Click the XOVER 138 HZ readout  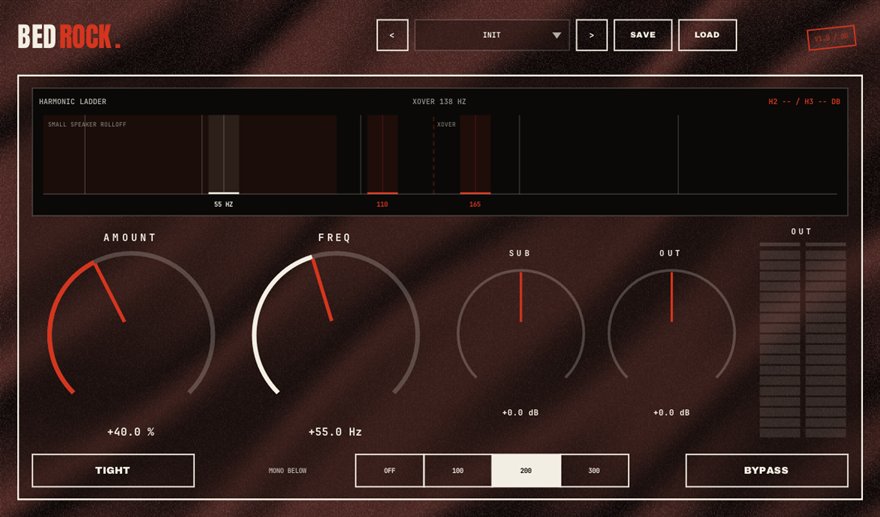[439, 102]
